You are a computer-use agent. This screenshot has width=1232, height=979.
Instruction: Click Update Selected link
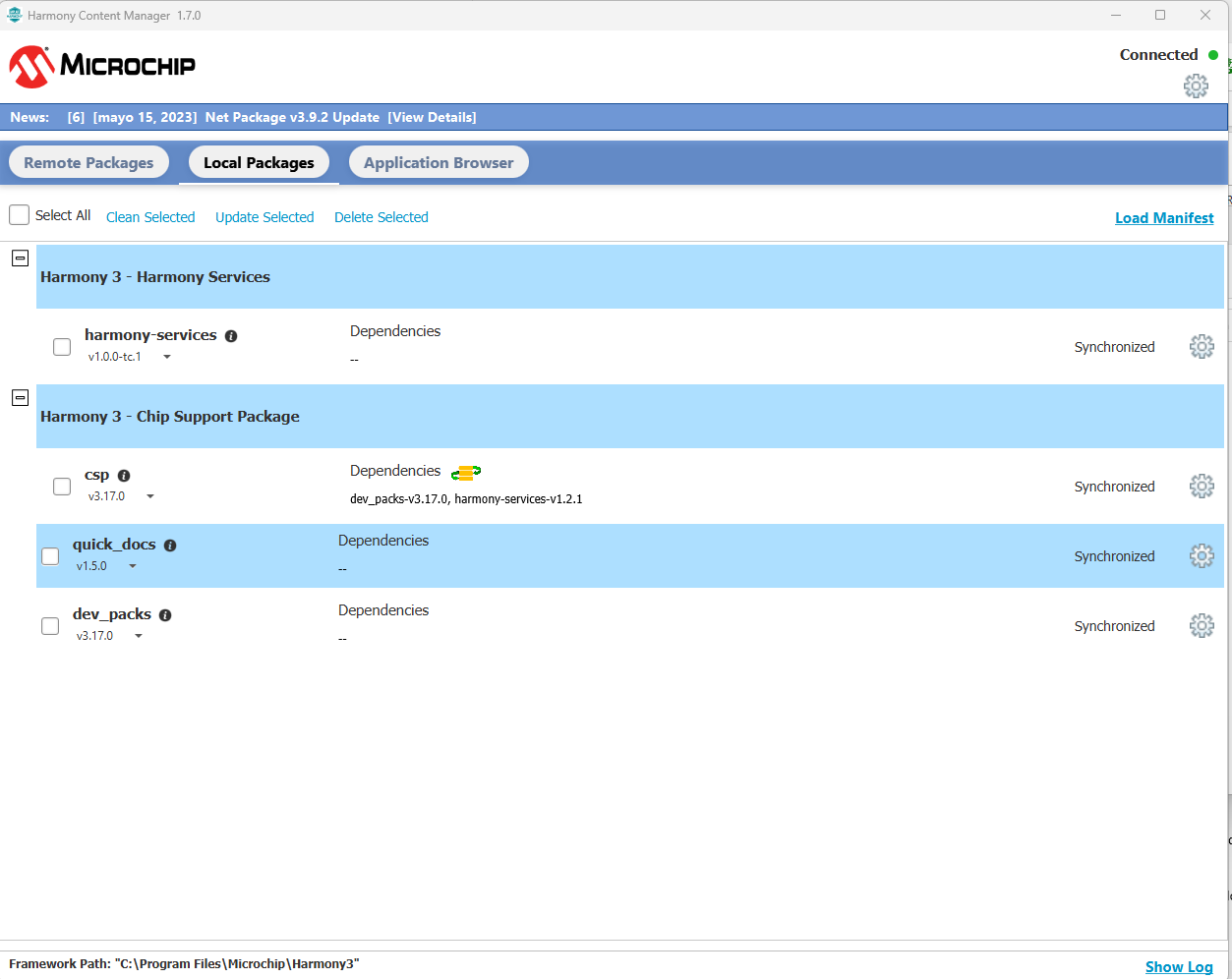[x=264, y=217]
